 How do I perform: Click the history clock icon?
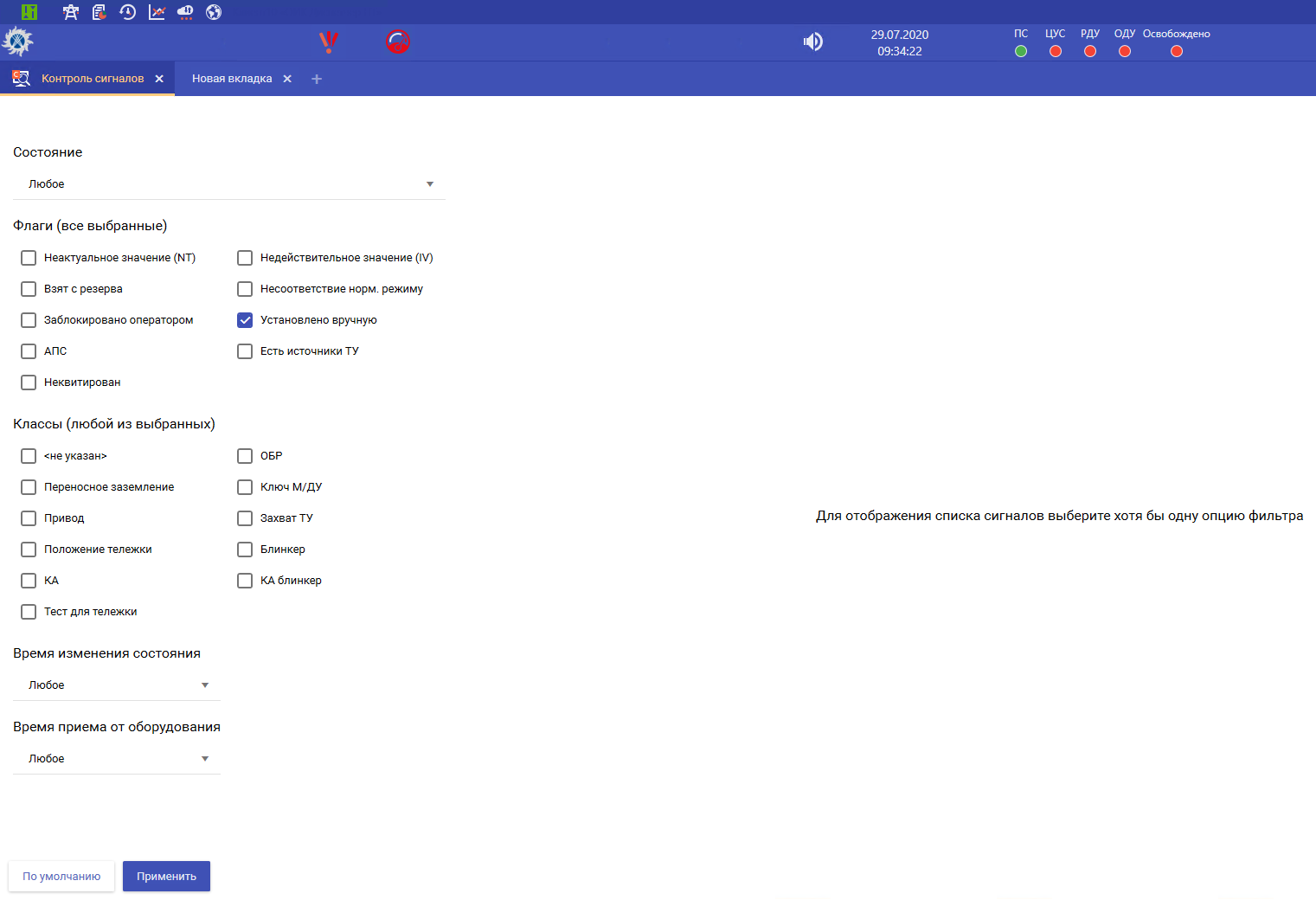click(128, 12)
